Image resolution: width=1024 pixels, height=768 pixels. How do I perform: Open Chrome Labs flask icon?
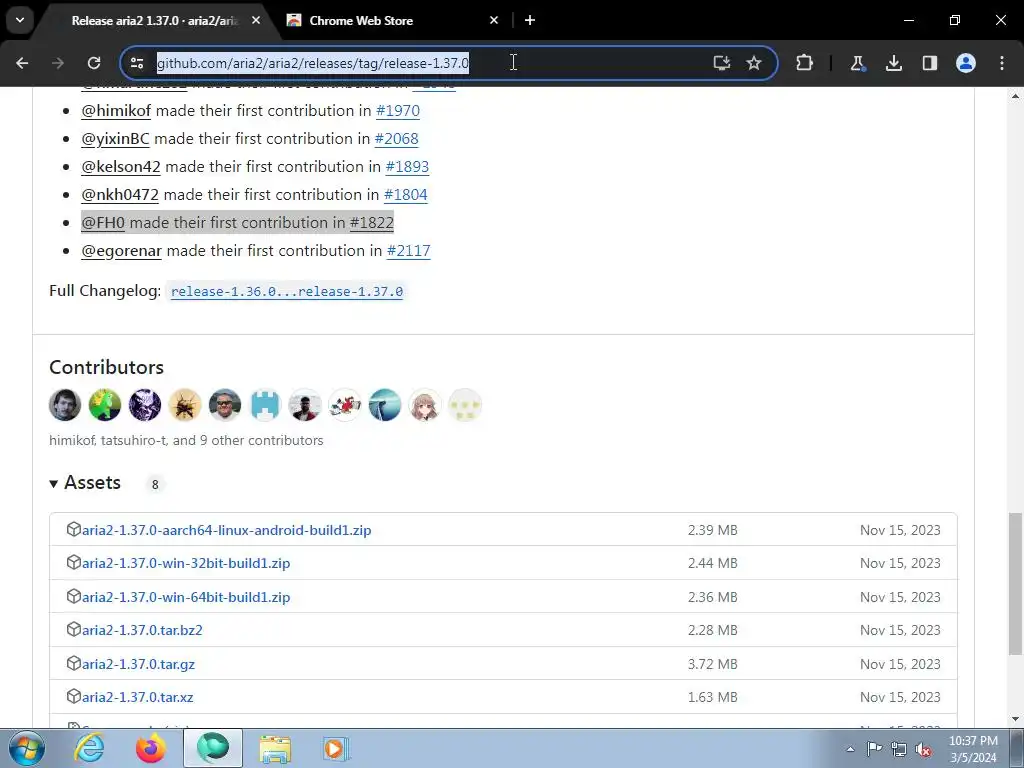[x=857, y=63]
